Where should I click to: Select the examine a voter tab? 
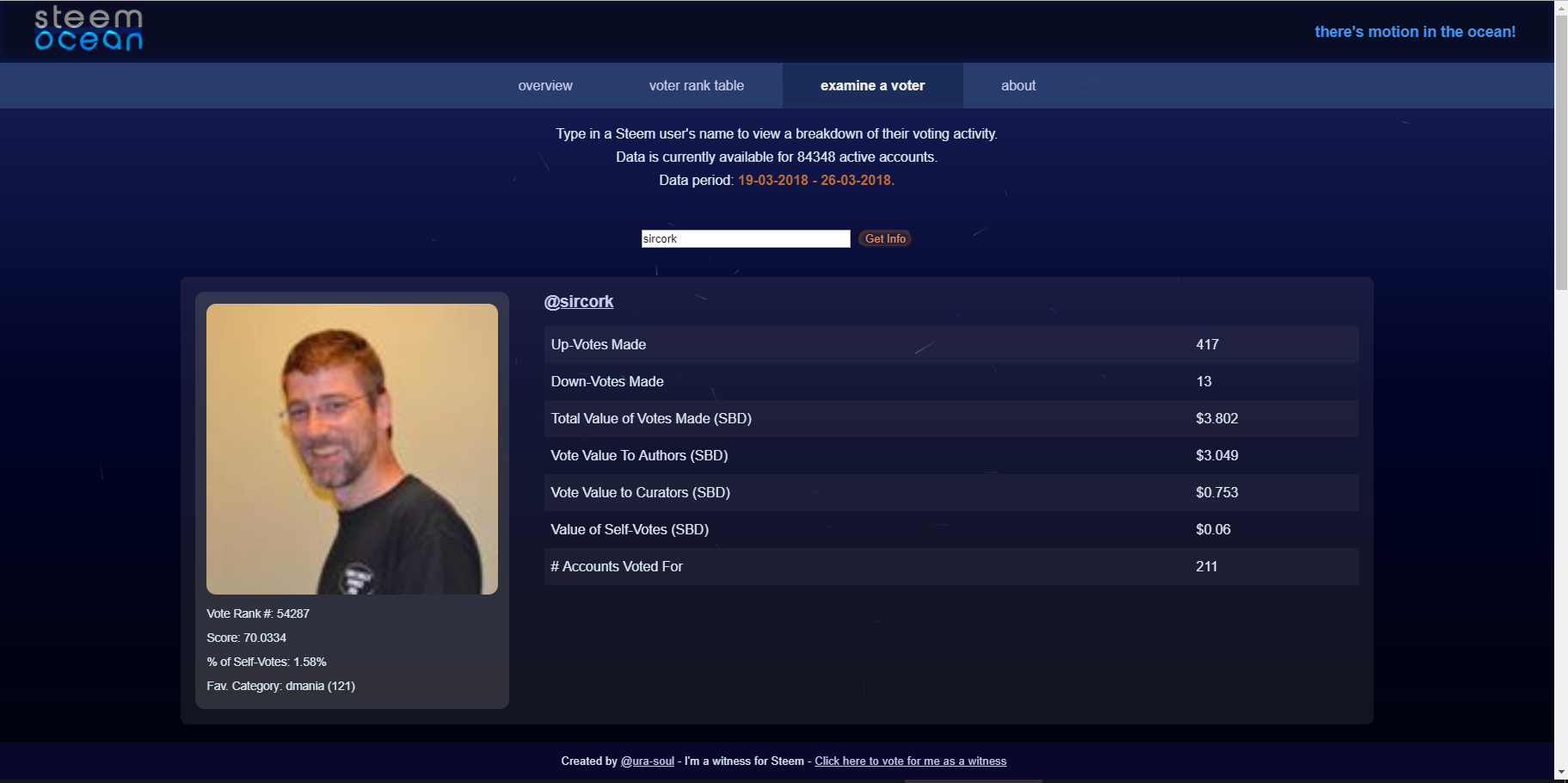(x=872, y=85)
